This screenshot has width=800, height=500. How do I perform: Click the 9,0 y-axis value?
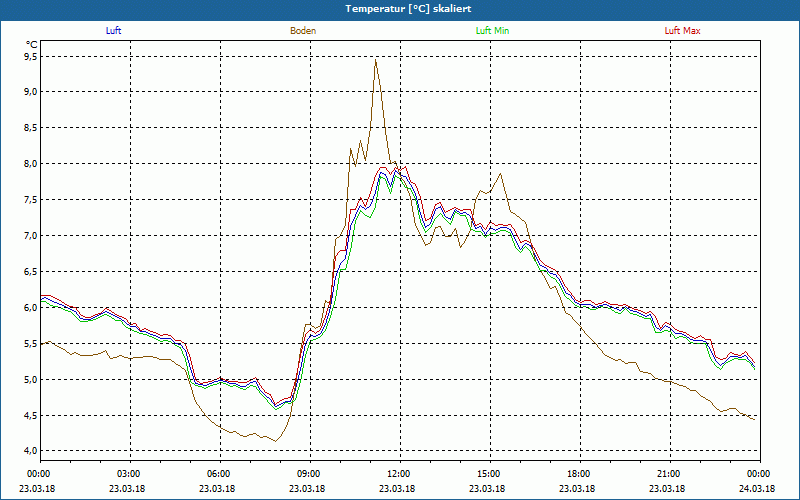[x=30, y=92]
